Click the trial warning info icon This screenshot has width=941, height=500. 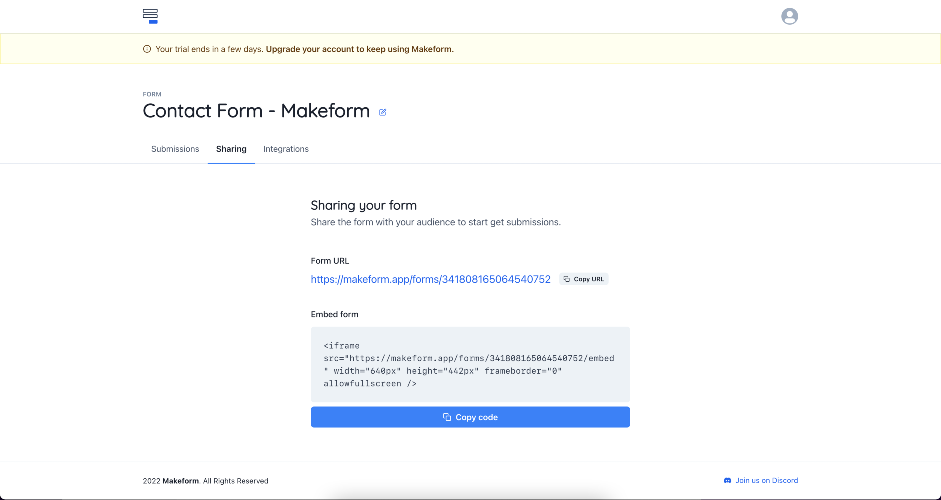(x=147, y=49)
